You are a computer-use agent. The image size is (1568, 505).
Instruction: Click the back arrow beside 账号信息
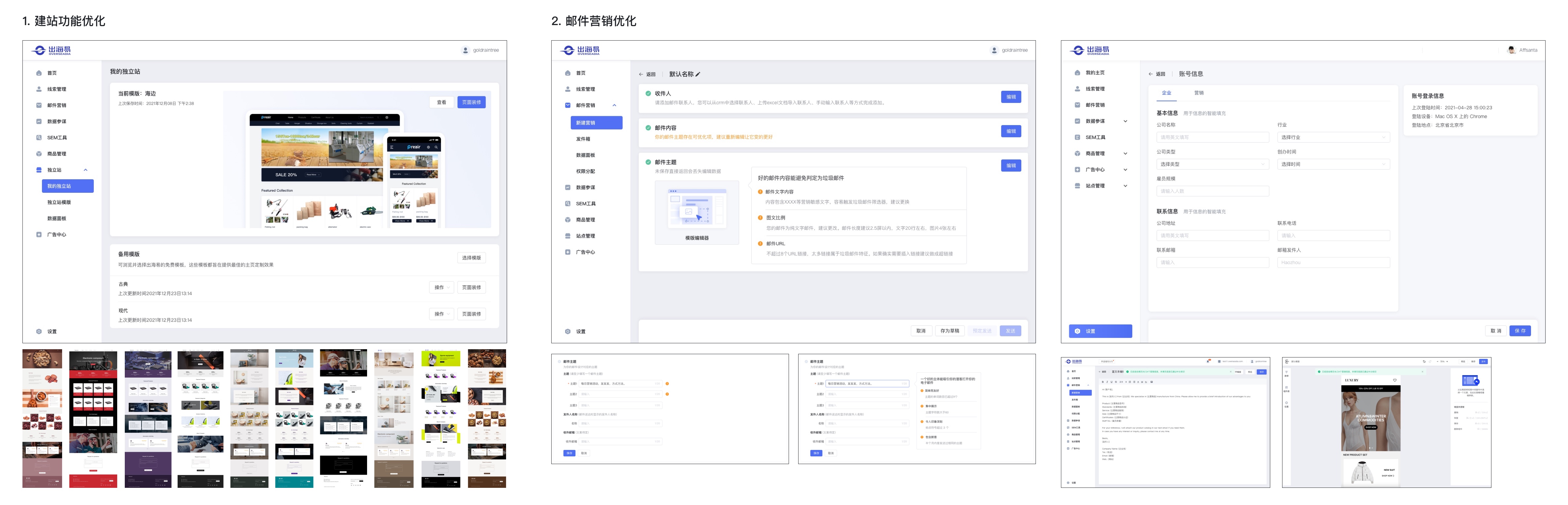click(1150, 74)
